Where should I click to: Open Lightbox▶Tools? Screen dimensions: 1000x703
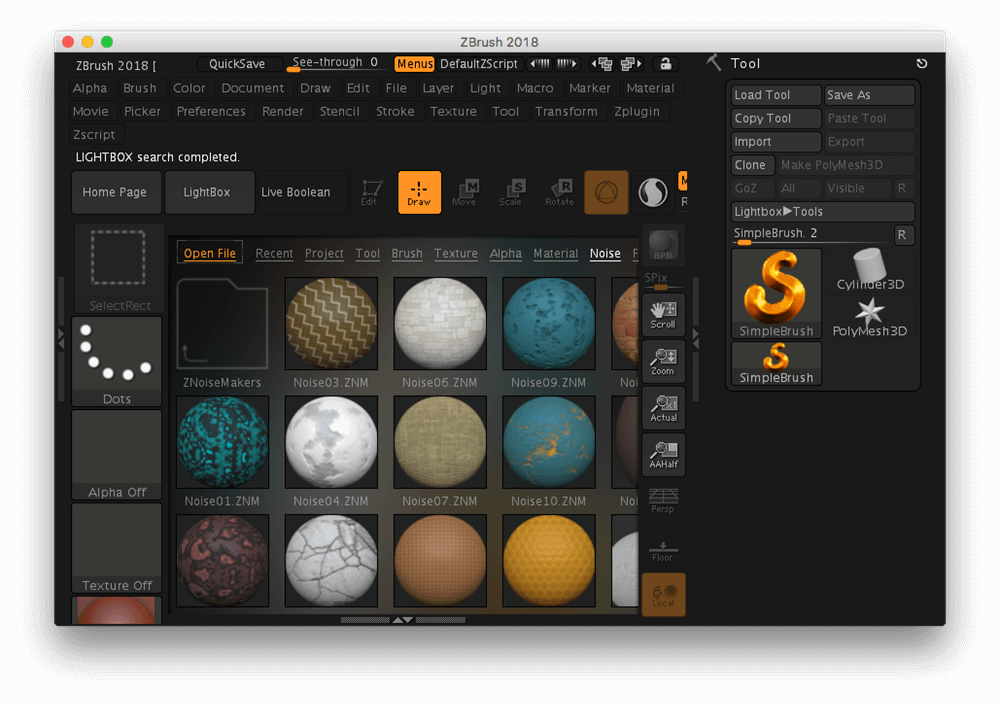pyautogui.click(x=823, y=212)
